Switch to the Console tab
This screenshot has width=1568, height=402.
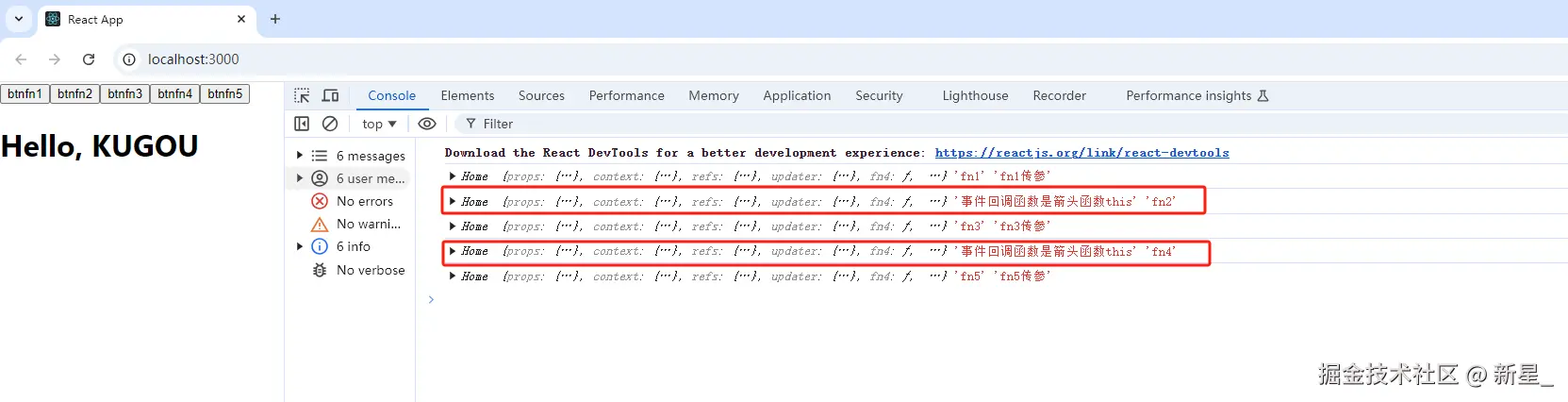[x=391, y=95]
